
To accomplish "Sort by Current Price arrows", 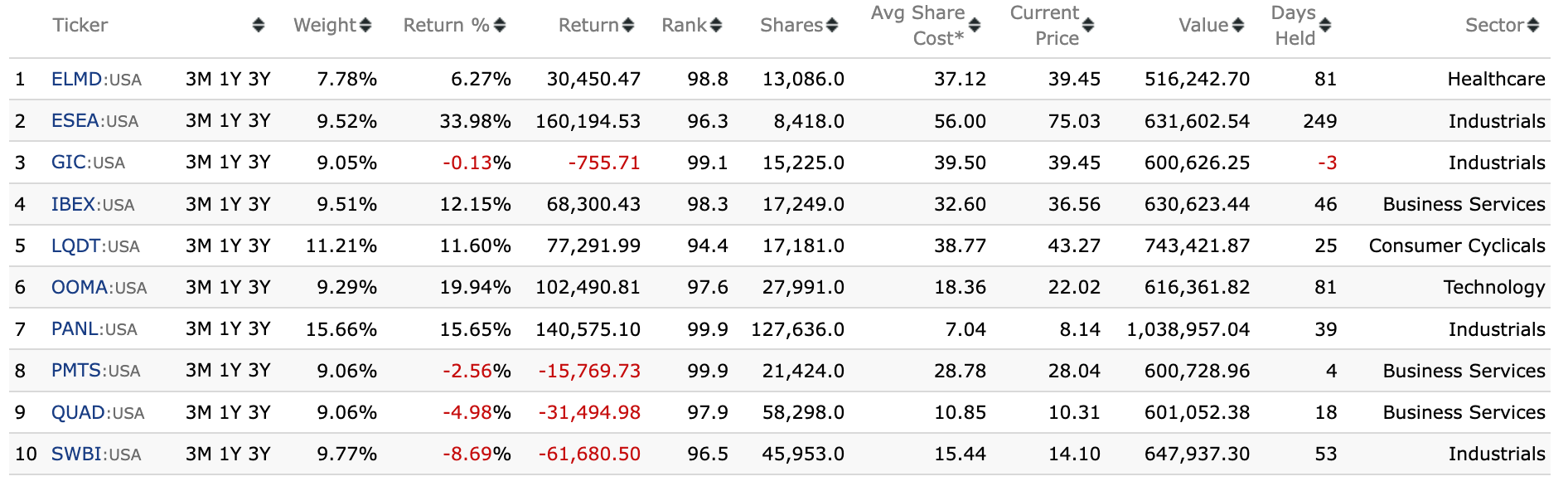I will pyautogui.click(x=1088, y=26).
